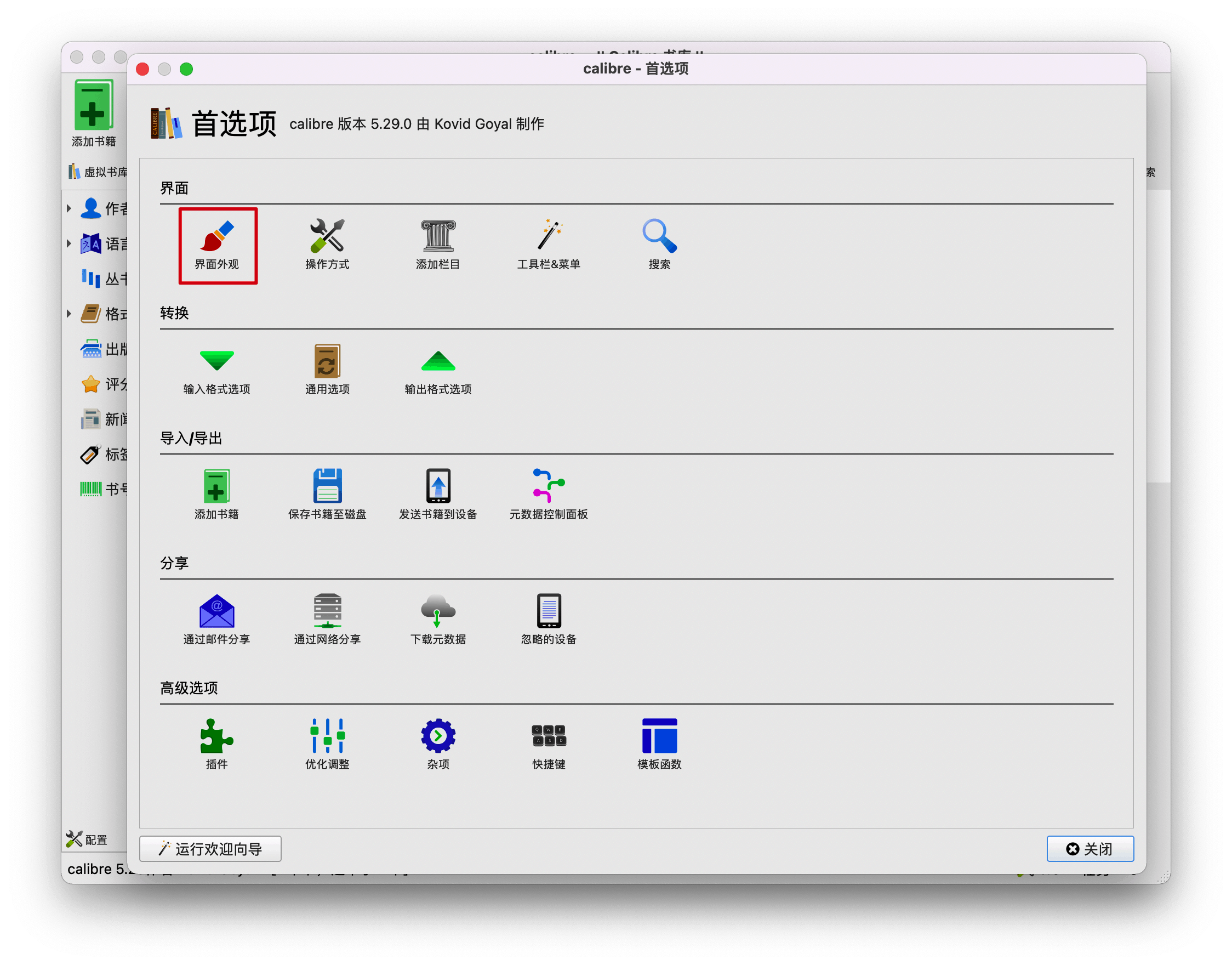Click 分享 section heading text
Screen dimensions: 1232x965
tap(174, 563)
